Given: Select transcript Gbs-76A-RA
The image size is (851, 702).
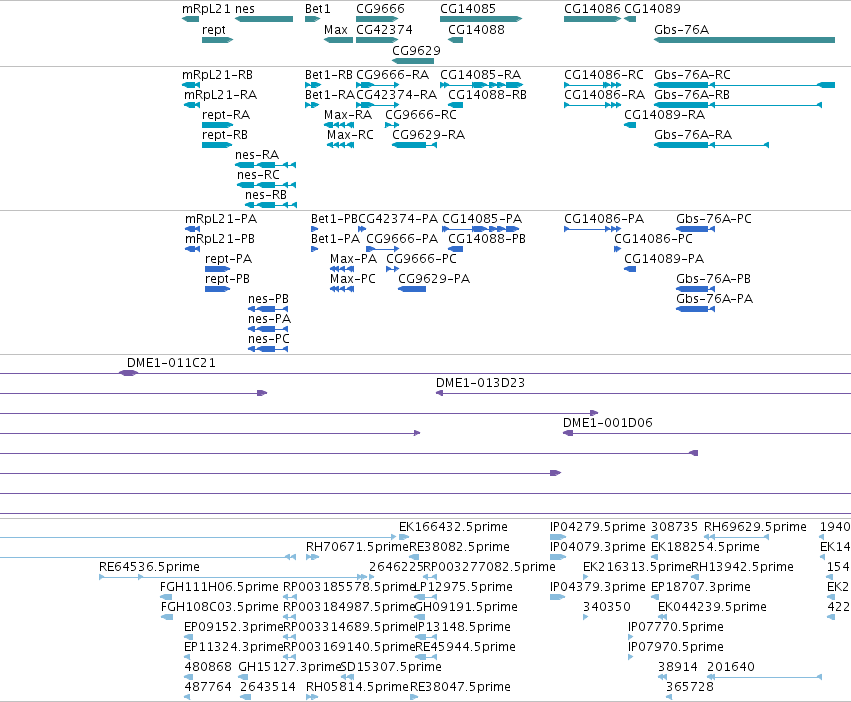Looking at the screenshot, I should click(x=693, y=135).
